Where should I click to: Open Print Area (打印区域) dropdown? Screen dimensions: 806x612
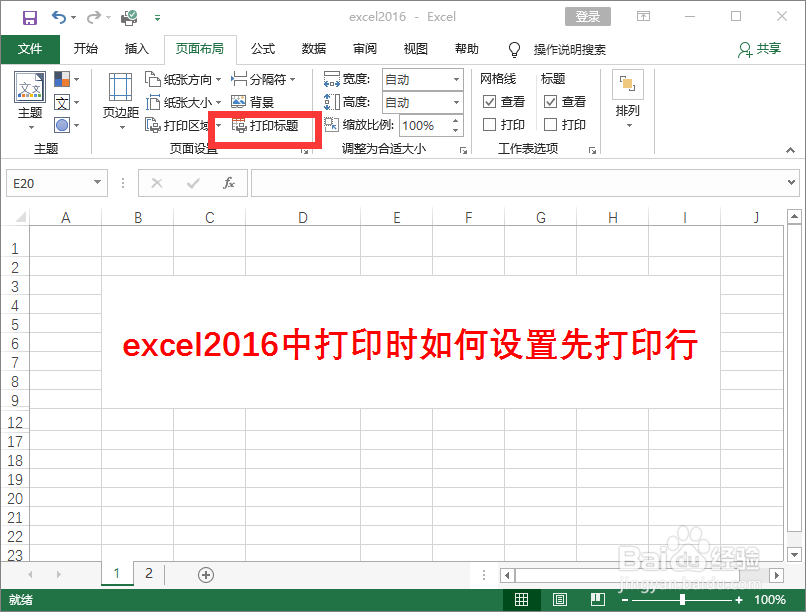(x=183, y=125)
